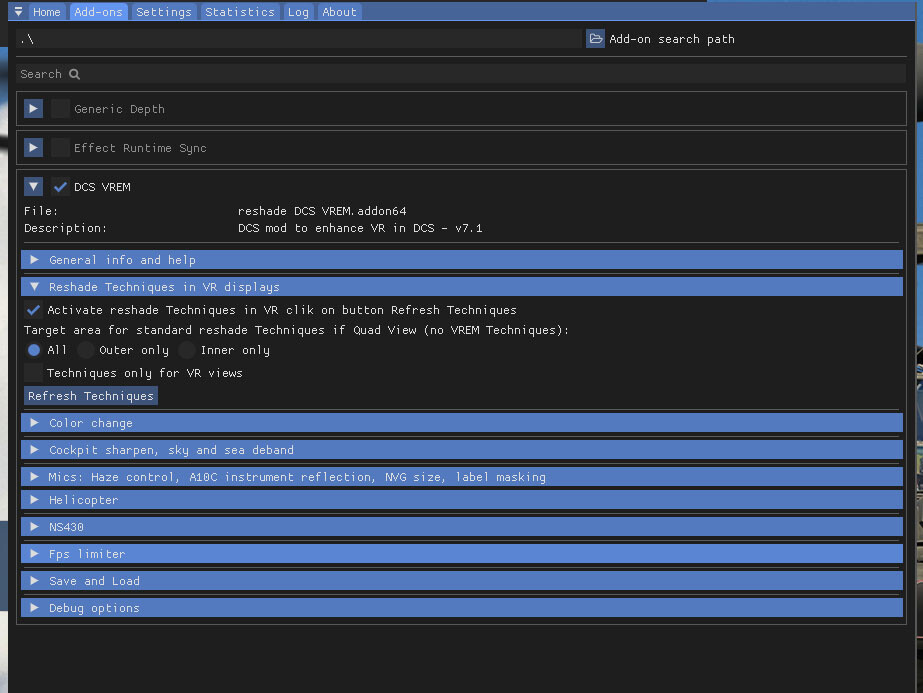Click the description text DCS mod to enhance VR
Viewport: 923px width, 693px height.
click(360, 228)
